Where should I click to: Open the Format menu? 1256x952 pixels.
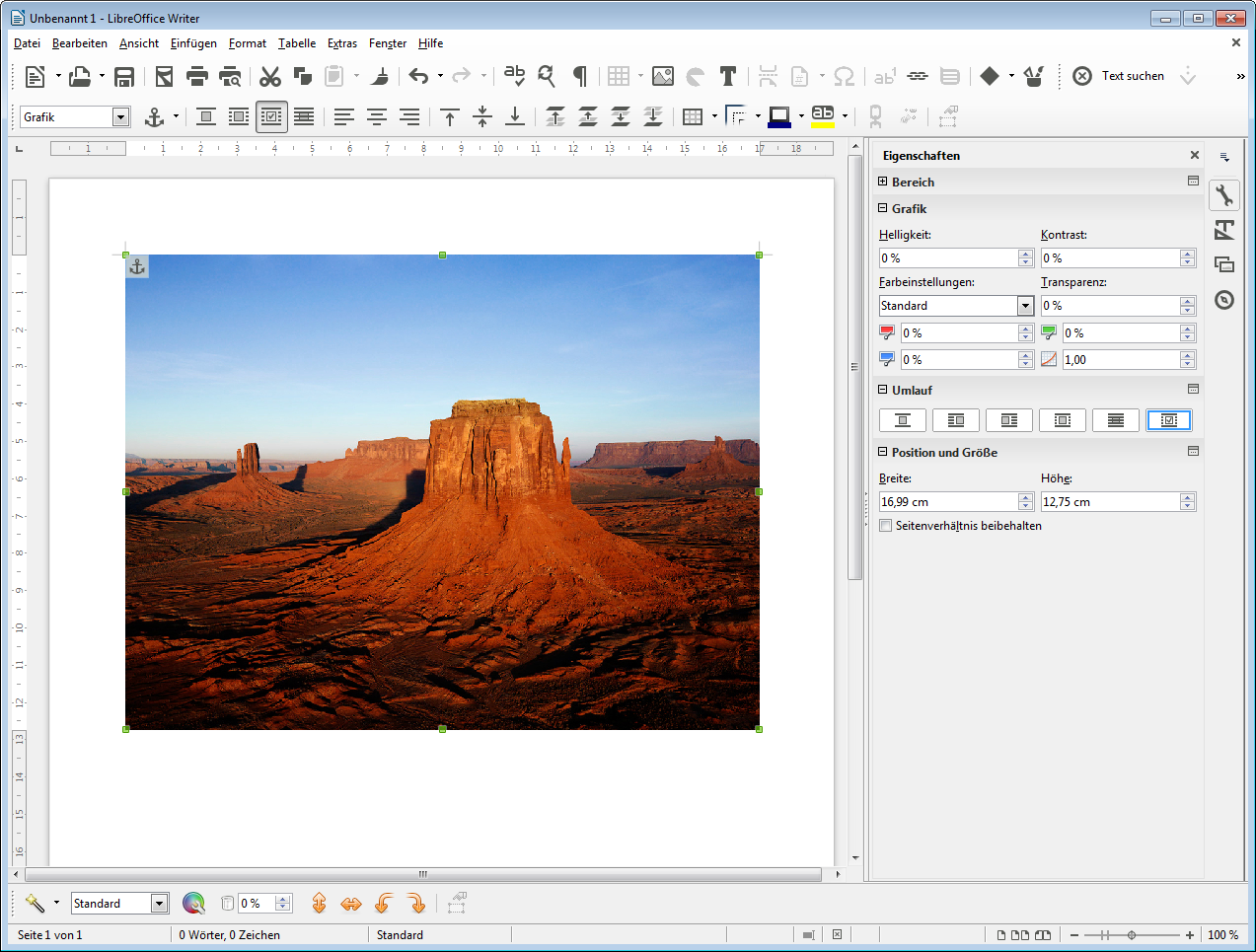point(247,43)
